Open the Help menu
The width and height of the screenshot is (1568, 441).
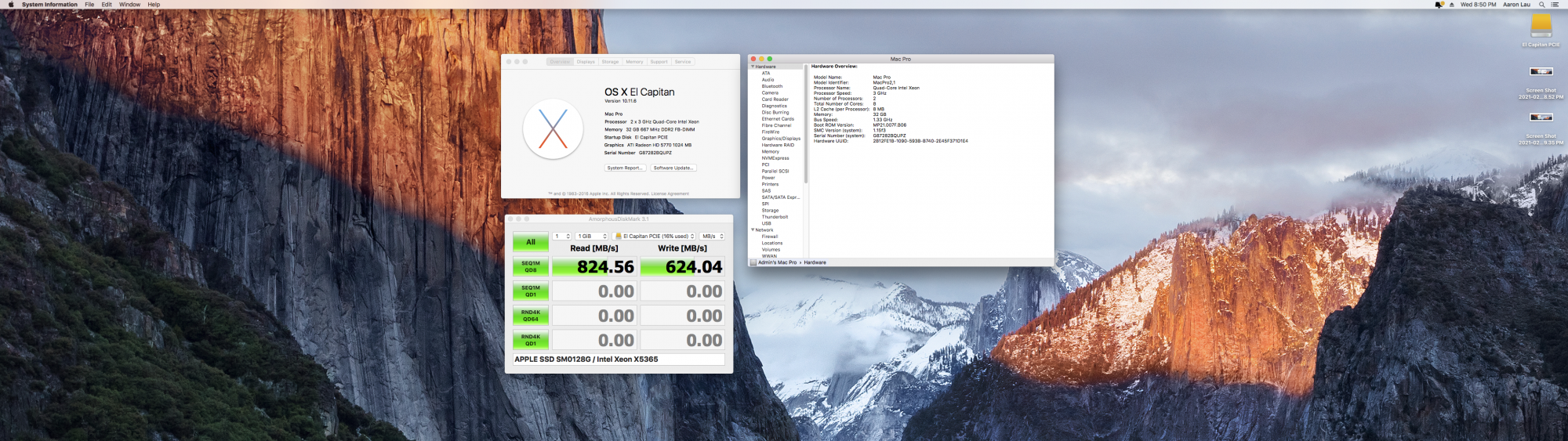(x=154, y=5)
